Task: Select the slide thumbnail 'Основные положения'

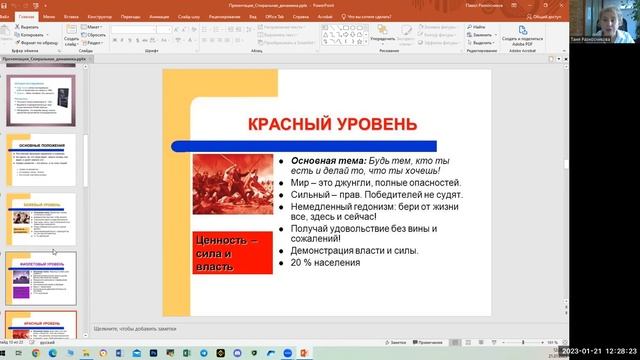Action: pyautogui.click(x=41, y=160)
